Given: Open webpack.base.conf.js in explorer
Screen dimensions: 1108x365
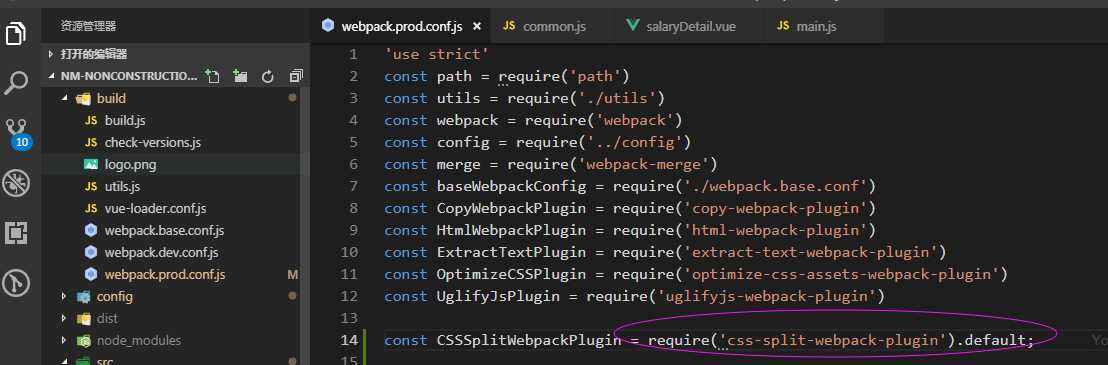Looking at the screenshot, I should 164,230.
